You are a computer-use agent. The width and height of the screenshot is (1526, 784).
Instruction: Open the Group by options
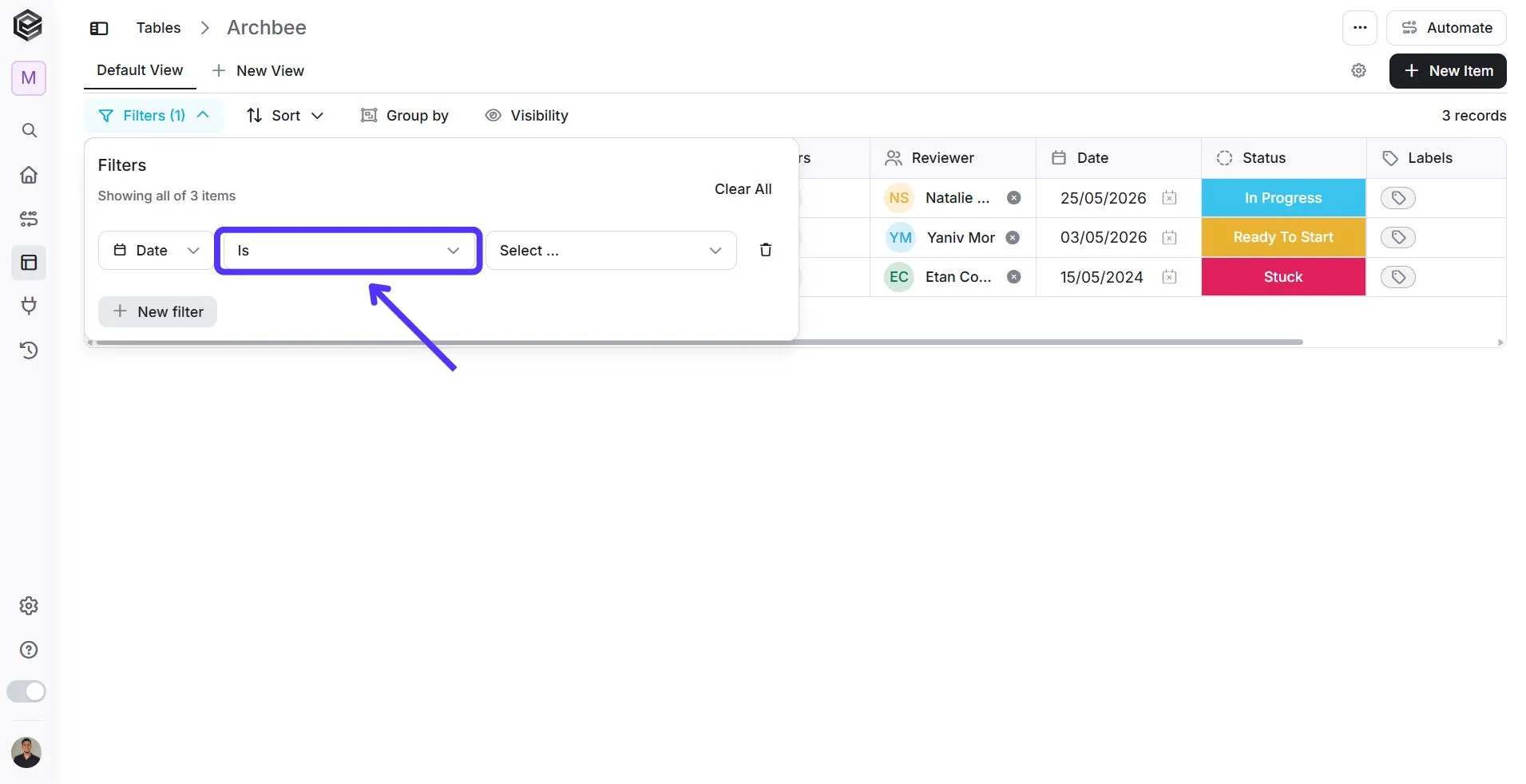tap(405, 116)
